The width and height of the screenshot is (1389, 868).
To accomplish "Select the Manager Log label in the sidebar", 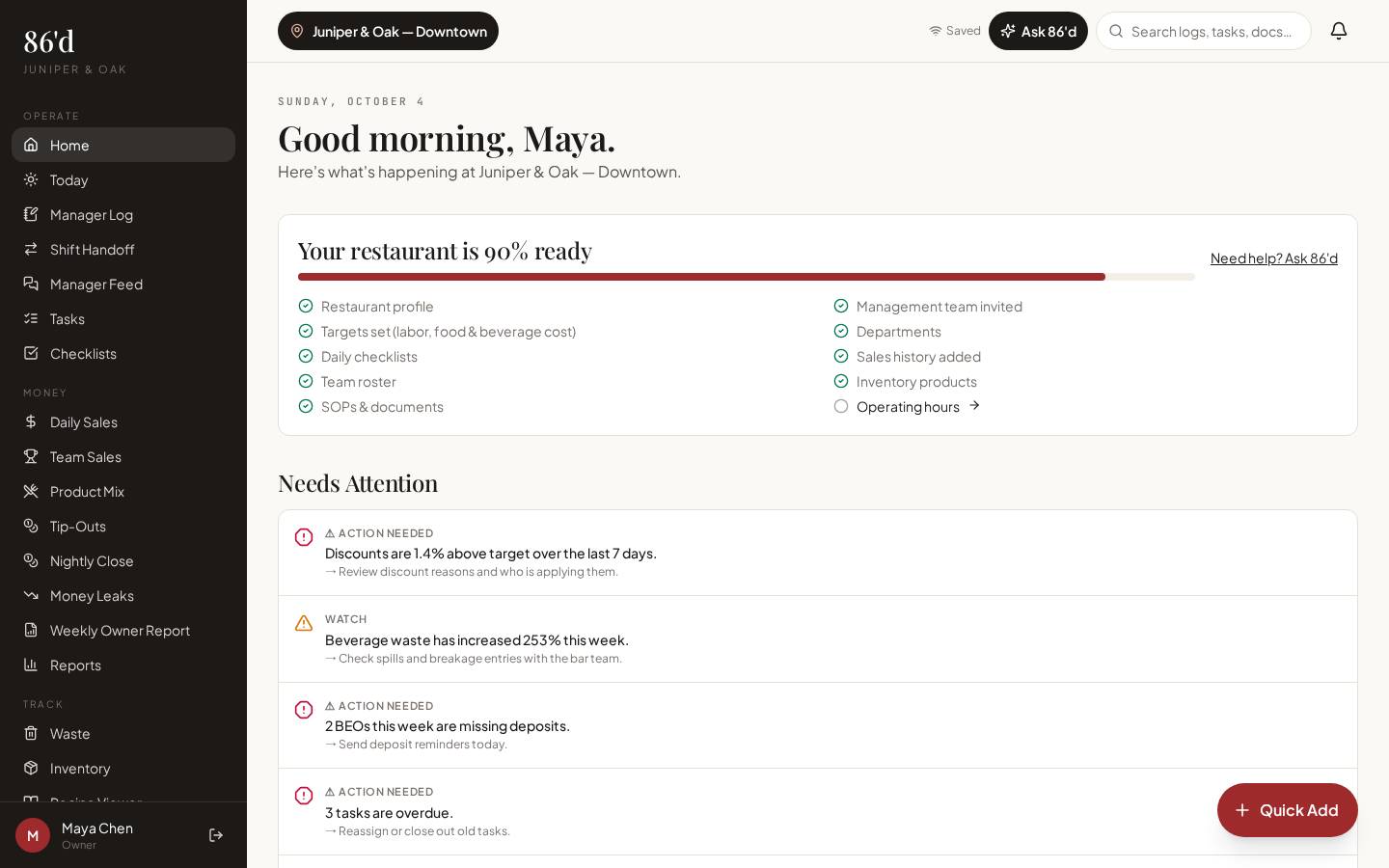I will coord(92,214).
